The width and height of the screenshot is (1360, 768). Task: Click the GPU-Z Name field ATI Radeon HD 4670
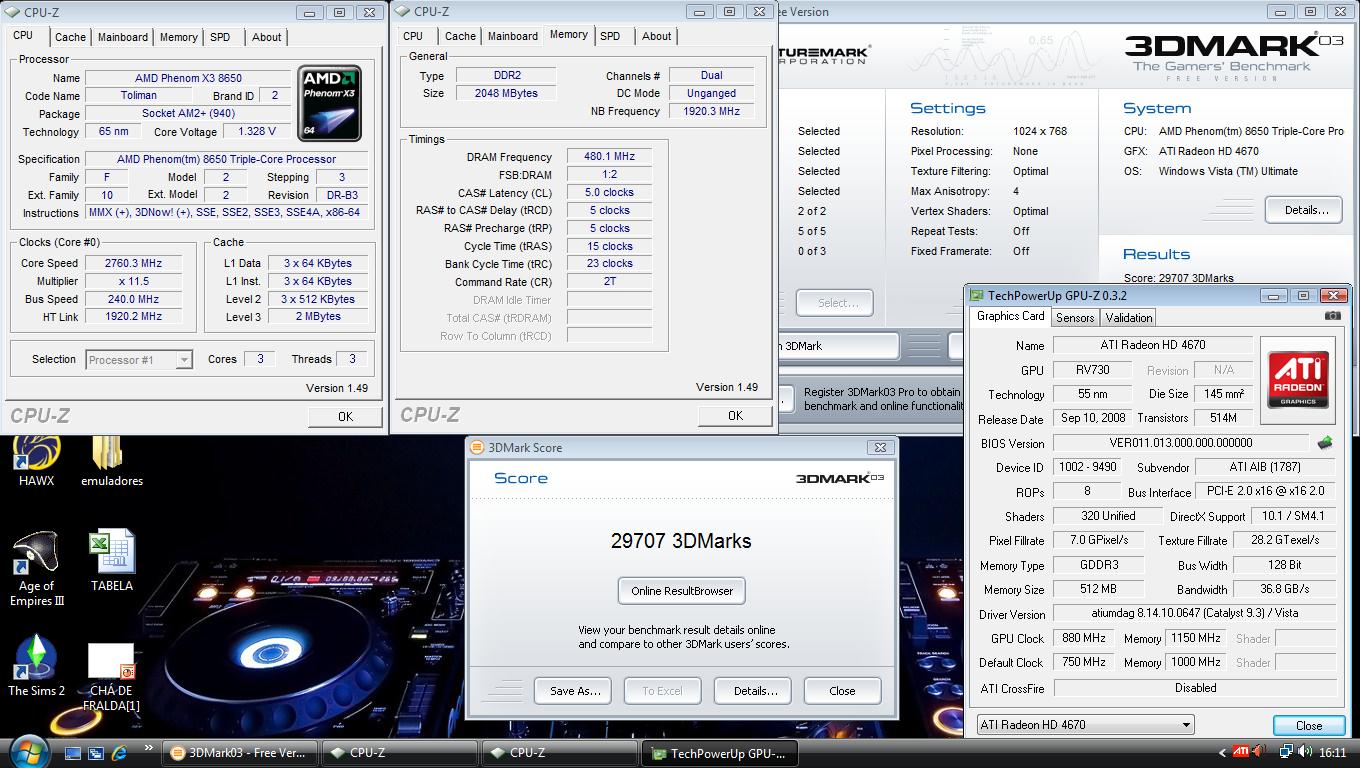pyautogui.click(x=1152, y=345)
